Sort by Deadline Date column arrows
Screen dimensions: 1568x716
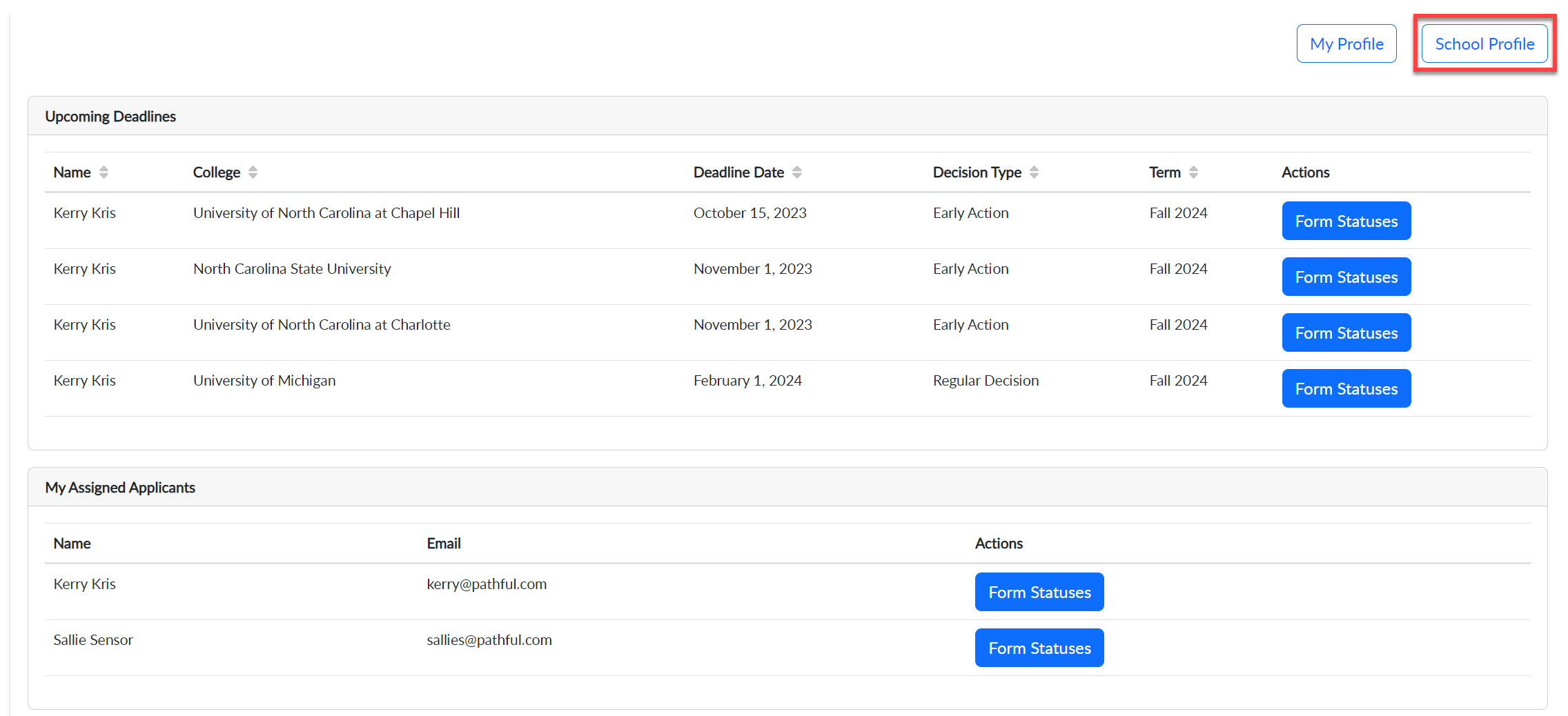(797, 172)
